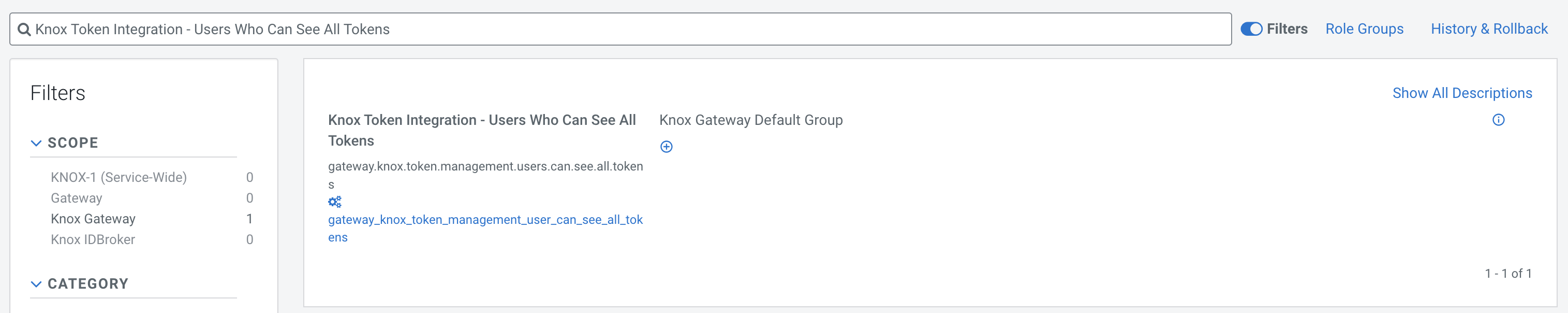
Task: Click the Knox Gateway Default Group label
Action: click(x=750, y=120)
